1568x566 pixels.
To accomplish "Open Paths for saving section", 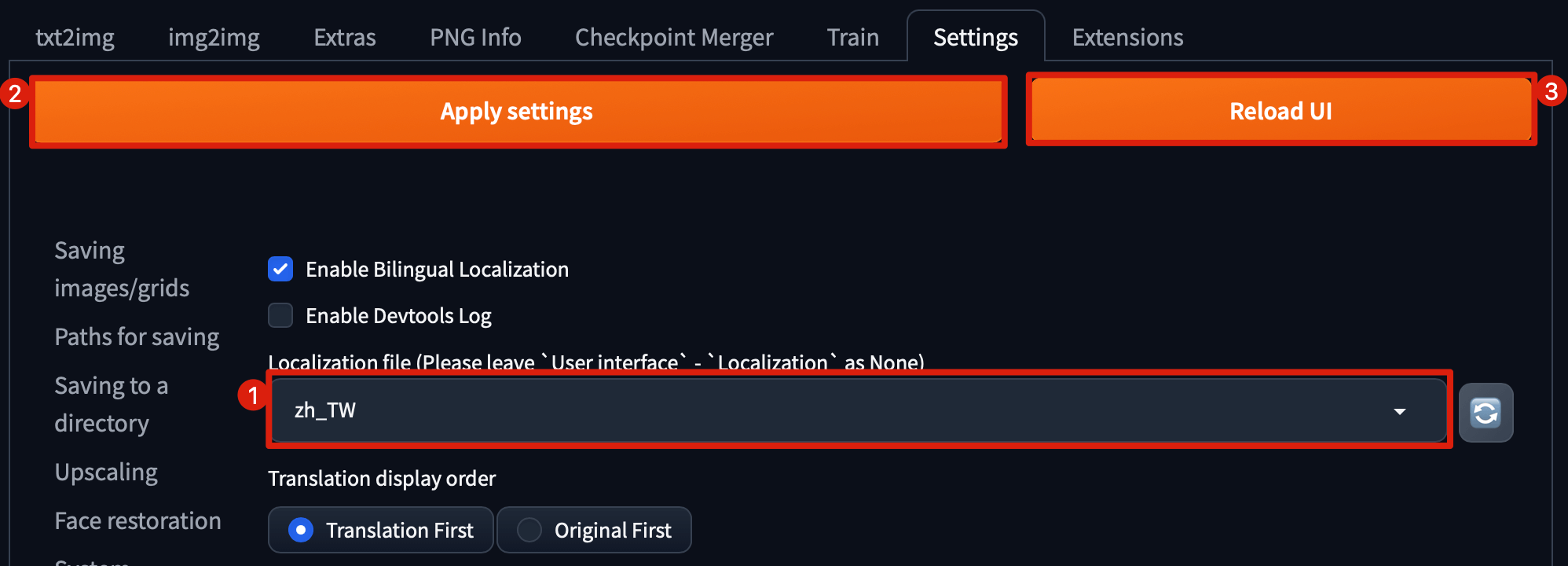I will [x=137, y=336].
